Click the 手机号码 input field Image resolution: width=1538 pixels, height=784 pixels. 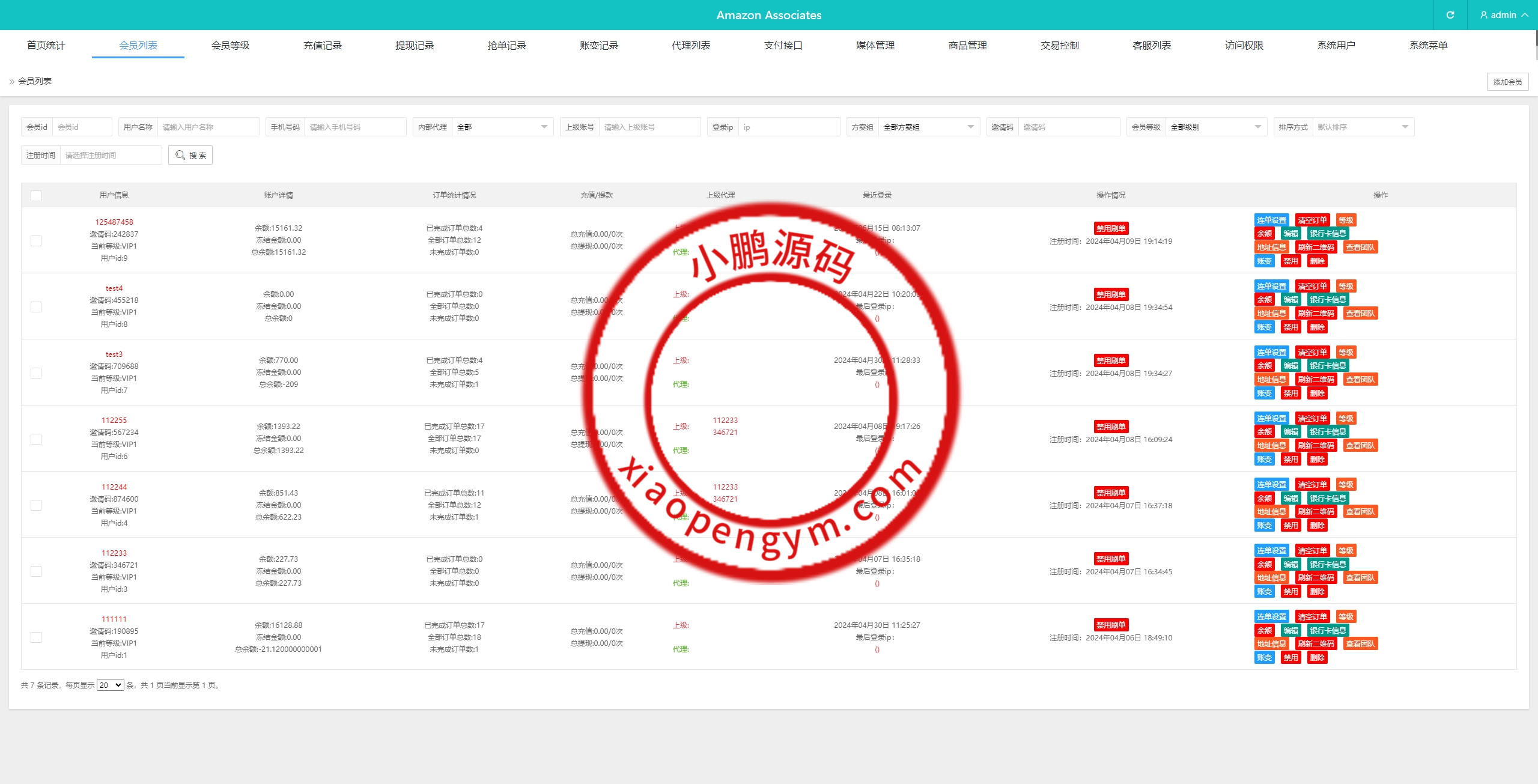354,127
